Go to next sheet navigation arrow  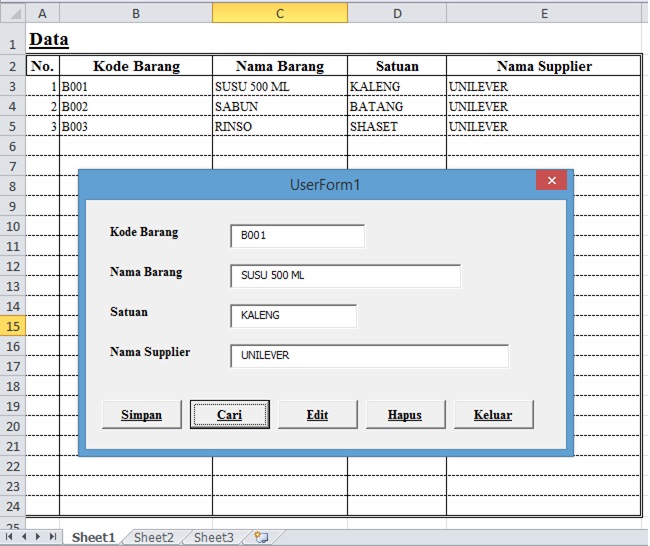pos(38,537)
